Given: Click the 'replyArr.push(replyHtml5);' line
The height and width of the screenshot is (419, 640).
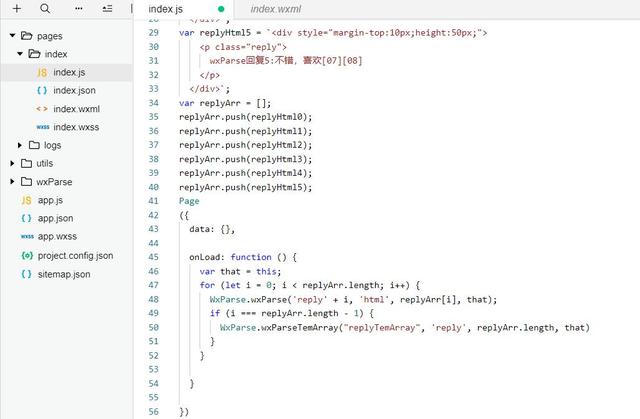Looking at the screenshot, I should coord(245,187).
